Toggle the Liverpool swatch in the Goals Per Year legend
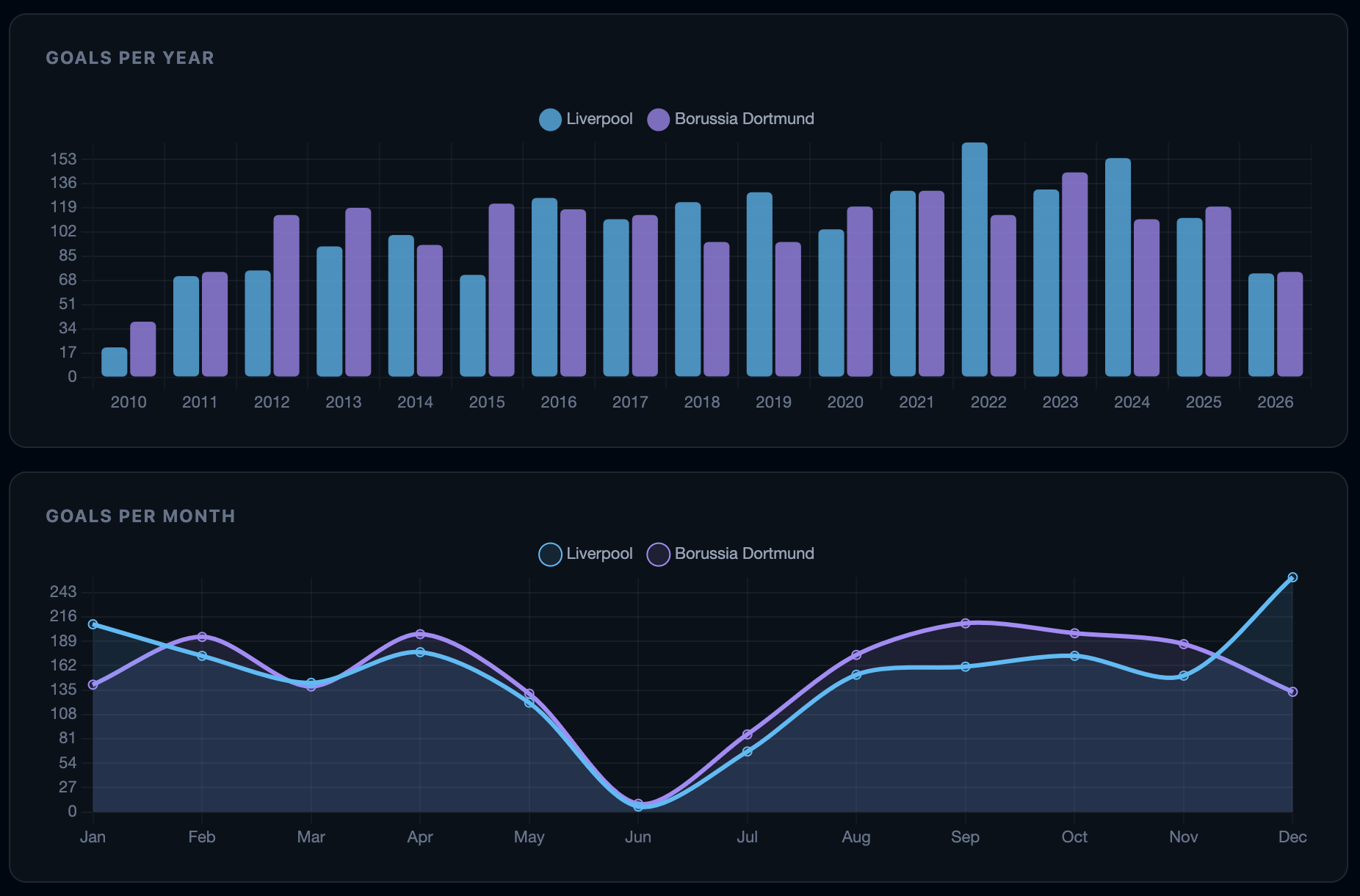 click(550, 119)
